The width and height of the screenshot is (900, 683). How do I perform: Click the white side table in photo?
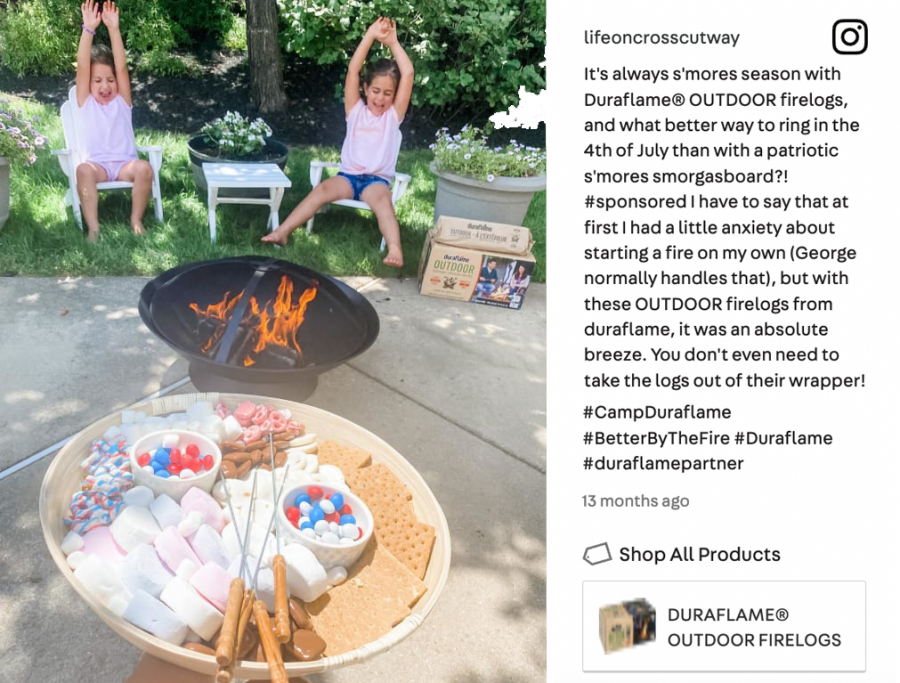click(x=246, y=198)
